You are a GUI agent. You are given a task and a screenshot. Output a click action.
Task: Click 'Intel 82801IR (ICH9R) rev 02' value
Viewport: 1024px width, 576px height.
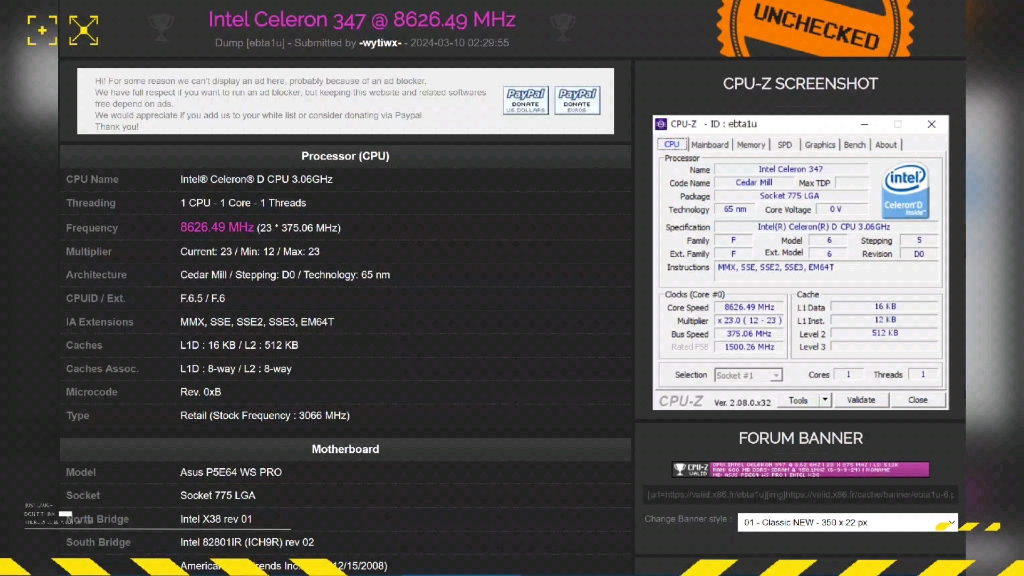click(247, 543)
